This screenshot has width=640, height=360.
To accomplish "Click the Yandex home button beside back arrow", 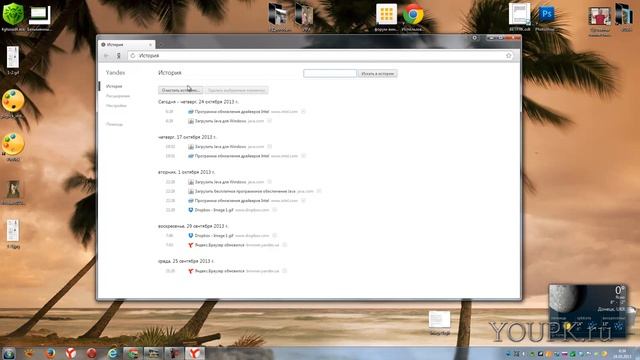I will 119,56.
